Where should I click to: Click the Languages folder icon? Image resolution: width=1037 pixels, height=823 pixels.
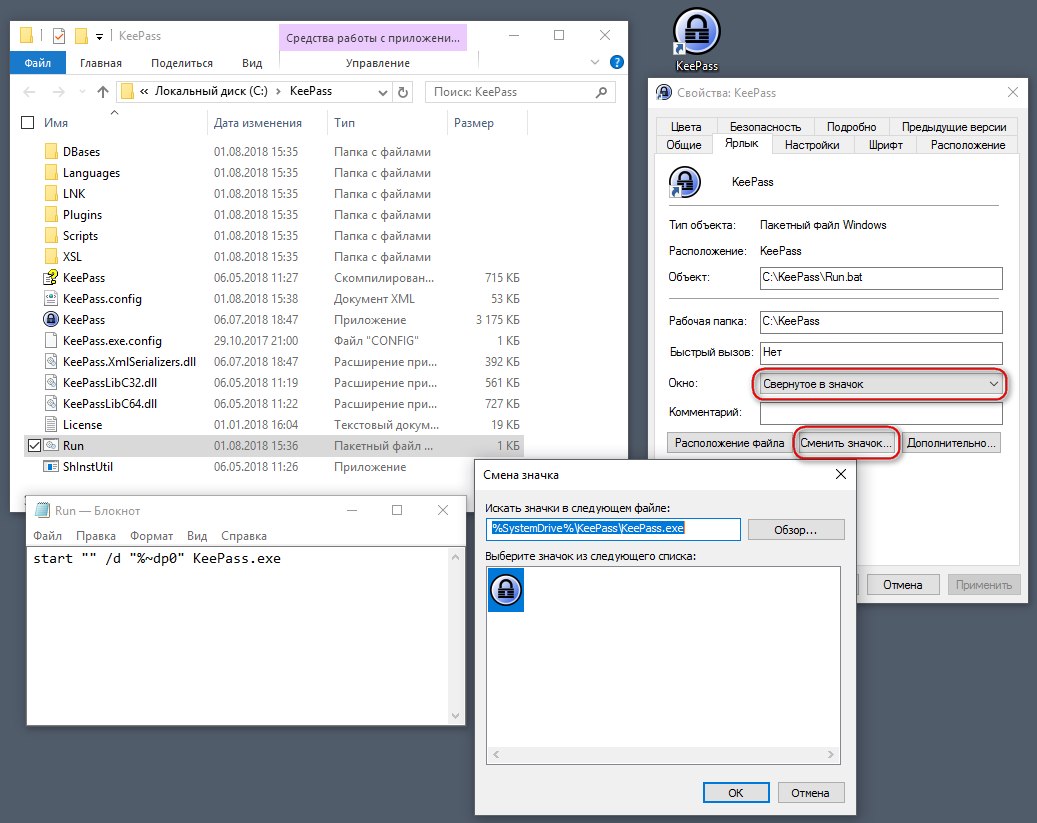[x=51, y=173]
